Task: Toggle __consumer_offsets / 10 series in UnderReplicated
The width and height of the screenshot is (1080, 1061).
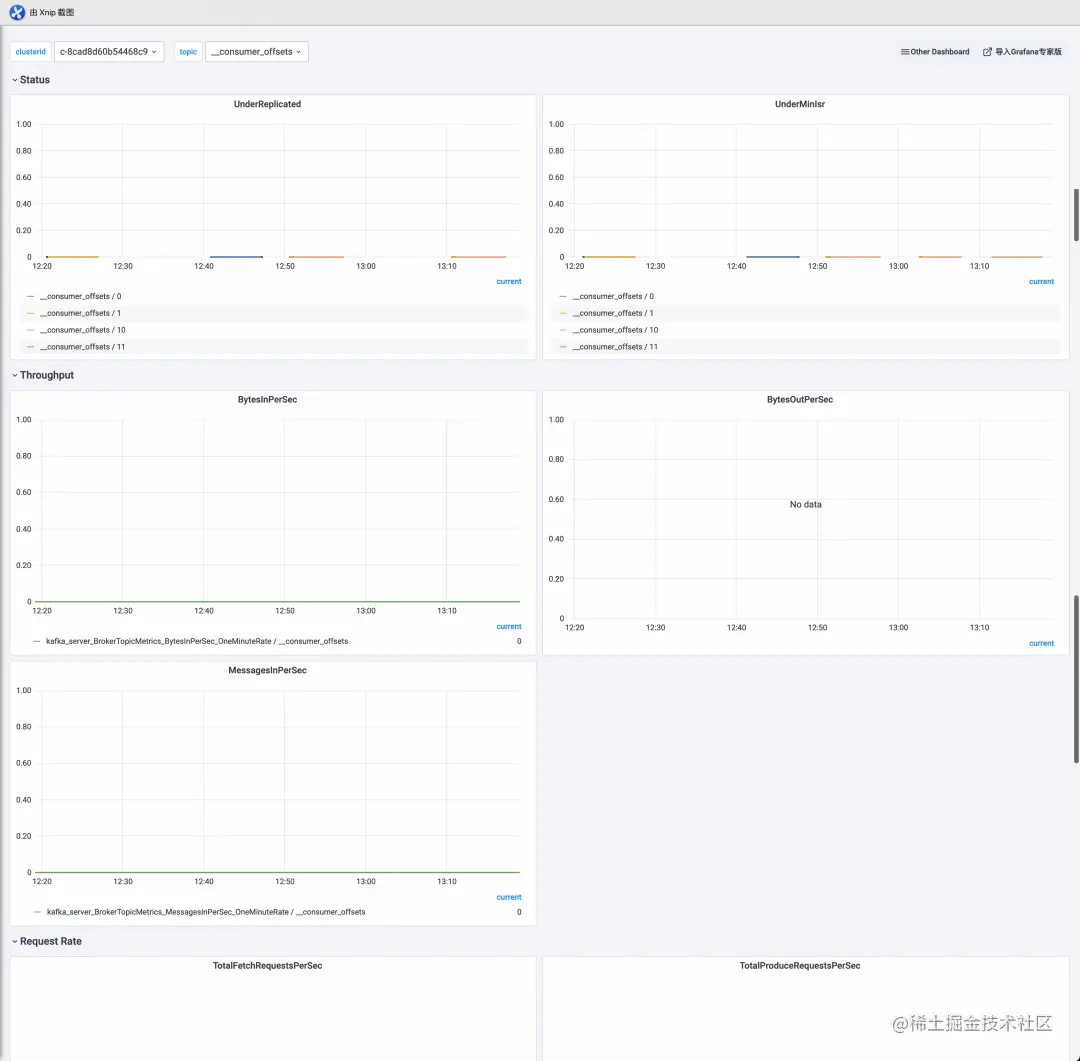Action: pos(83,330)
